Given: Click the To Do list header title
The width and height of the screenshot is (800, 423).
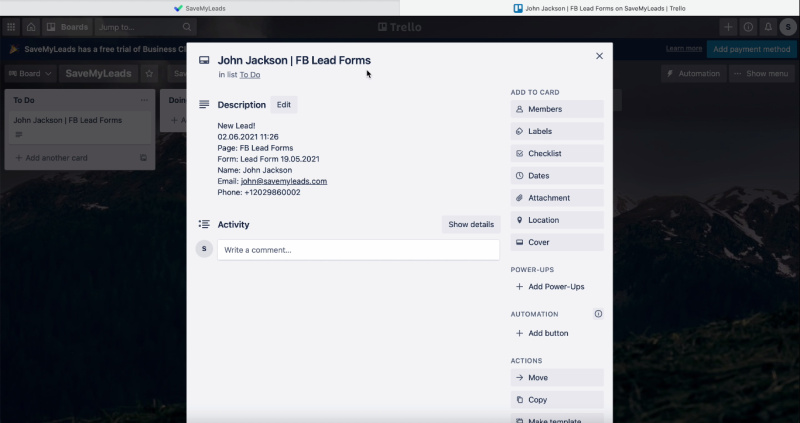Looking at the screenshot, I should pos(24,100).
